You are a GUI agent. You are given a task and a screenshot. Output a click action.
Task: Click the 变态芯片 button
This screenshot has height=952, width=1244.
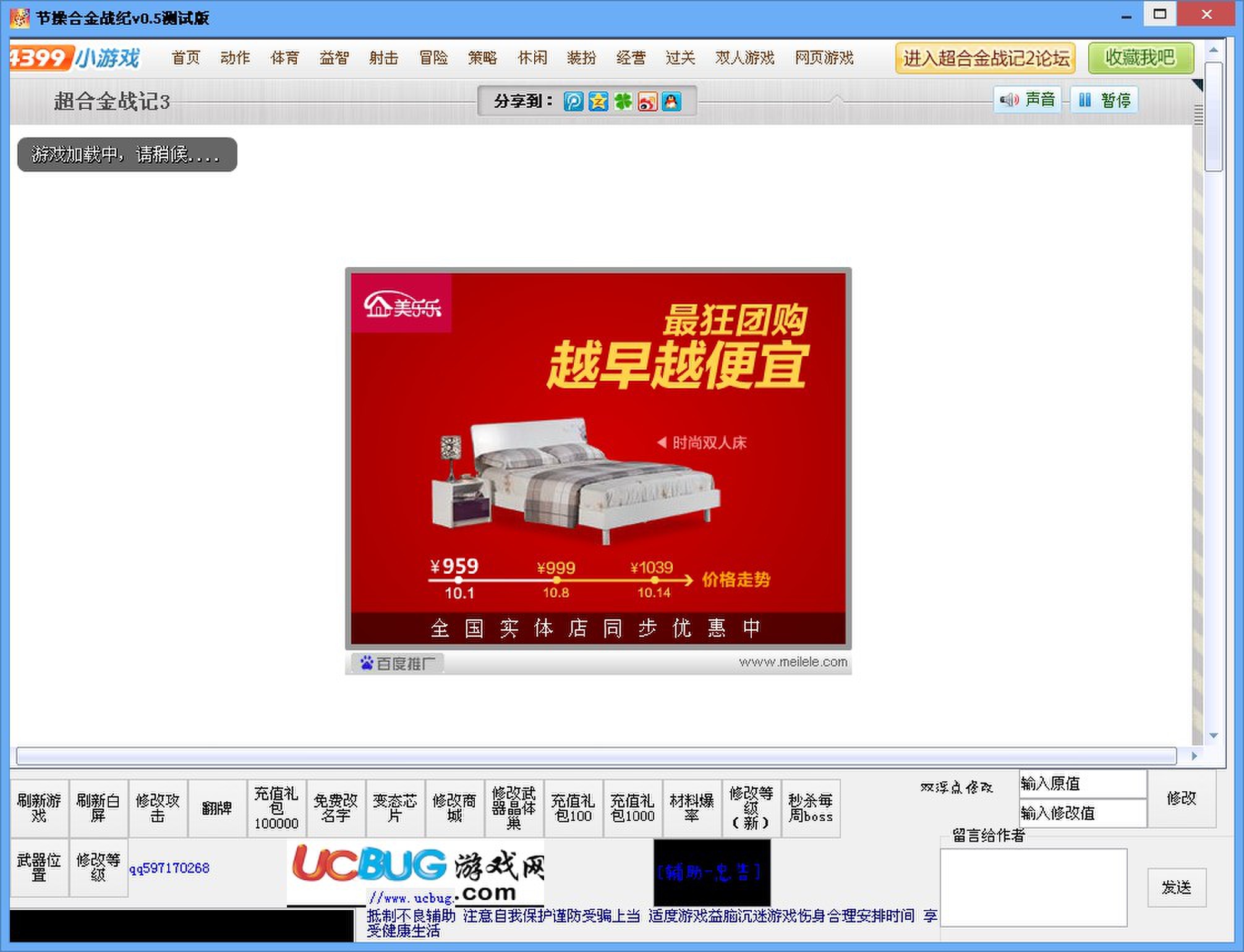pos(395,808)
